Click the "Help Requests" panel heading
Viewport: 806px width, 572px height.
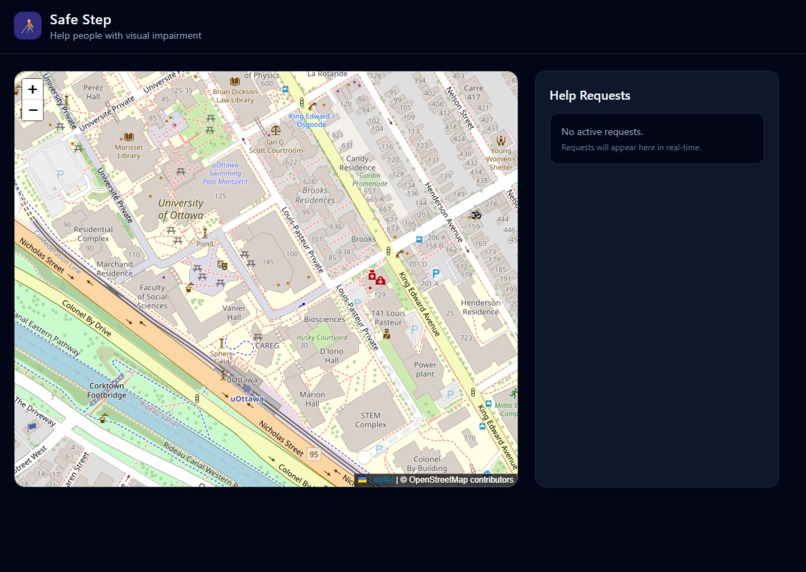(x=590, y=96)
